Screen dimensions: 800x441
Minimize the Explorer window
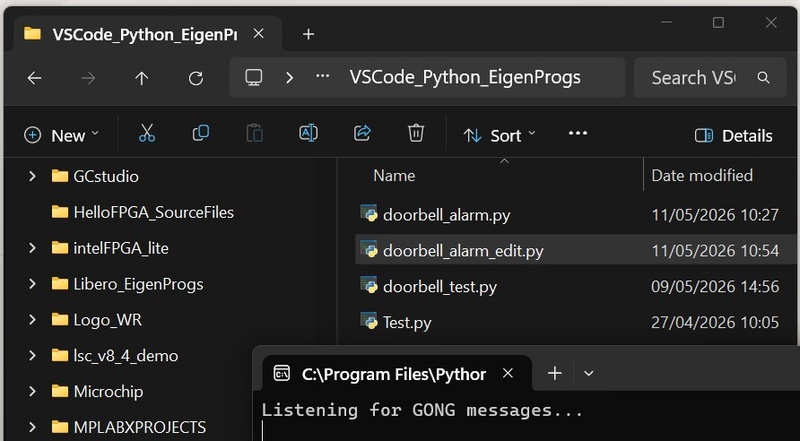666,22
